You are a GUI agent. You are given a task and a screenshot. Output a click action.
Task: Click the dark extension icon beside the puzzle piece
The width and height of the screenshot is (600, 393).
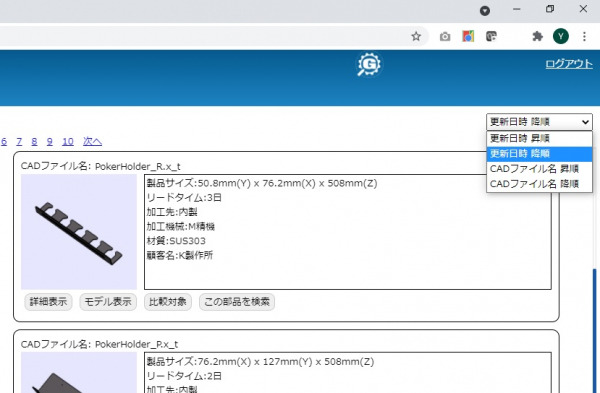coord(491,36)
